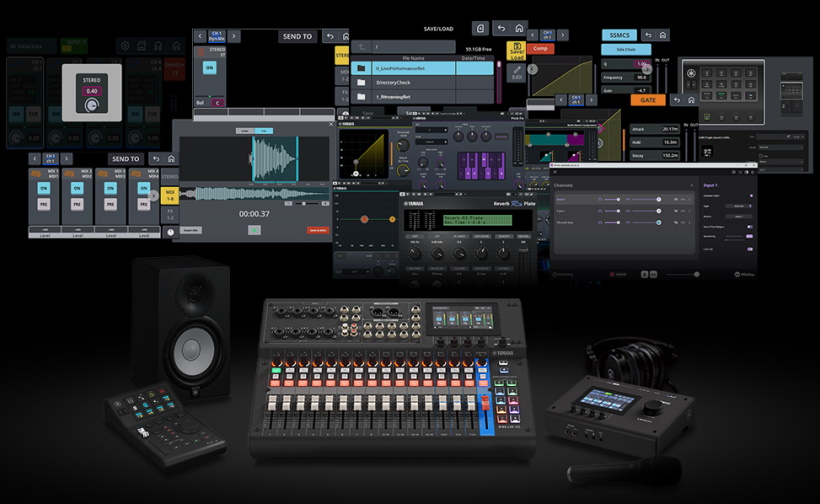820x504 pixels.
Task: Select red Comp tab
Action: coord(540,48)
